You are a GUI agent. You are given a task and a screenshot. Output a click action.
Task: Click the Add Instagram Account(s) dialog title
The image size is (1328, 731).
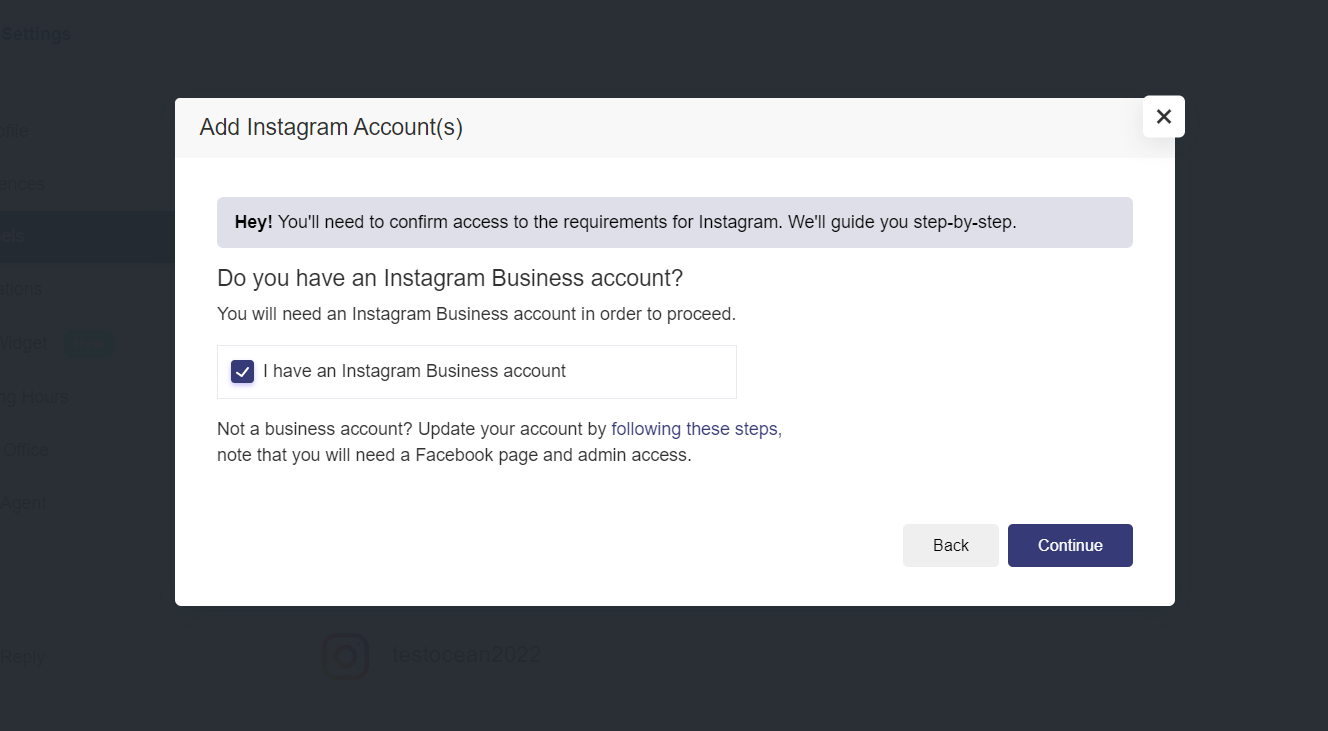click(331, 128)
